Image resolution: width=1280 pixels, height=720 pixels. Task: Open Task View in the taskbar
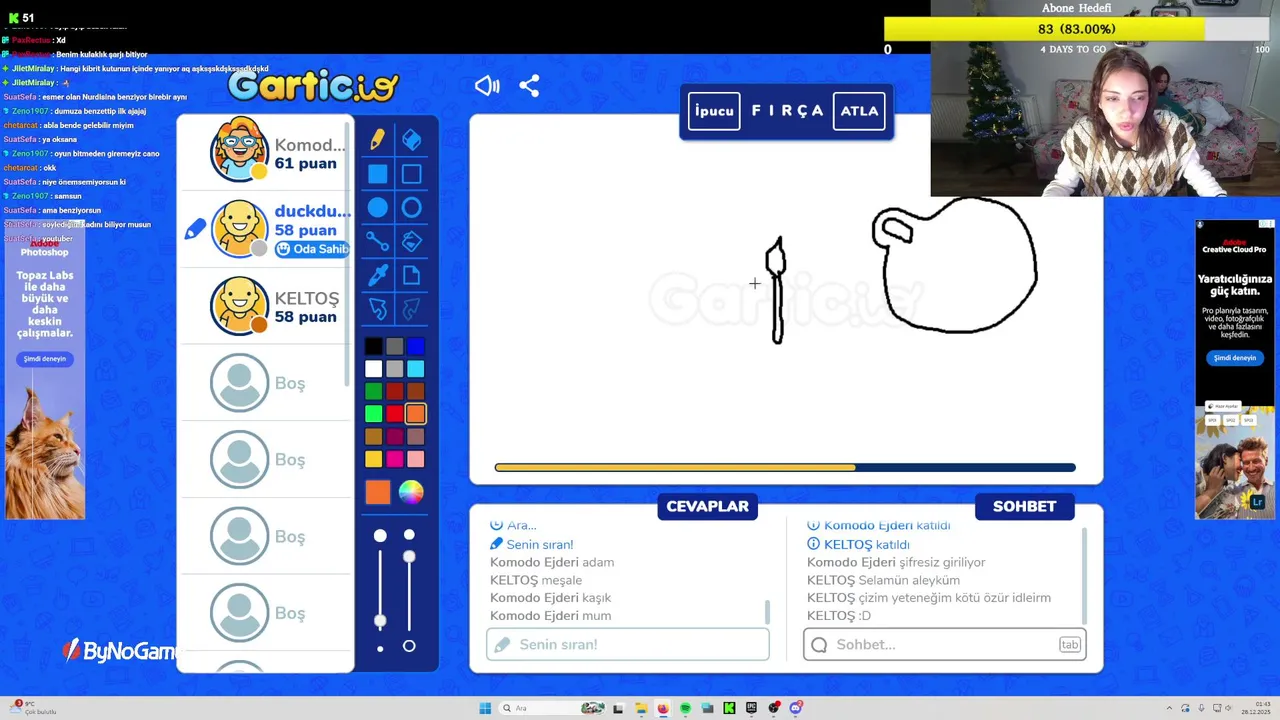[618, 708]
